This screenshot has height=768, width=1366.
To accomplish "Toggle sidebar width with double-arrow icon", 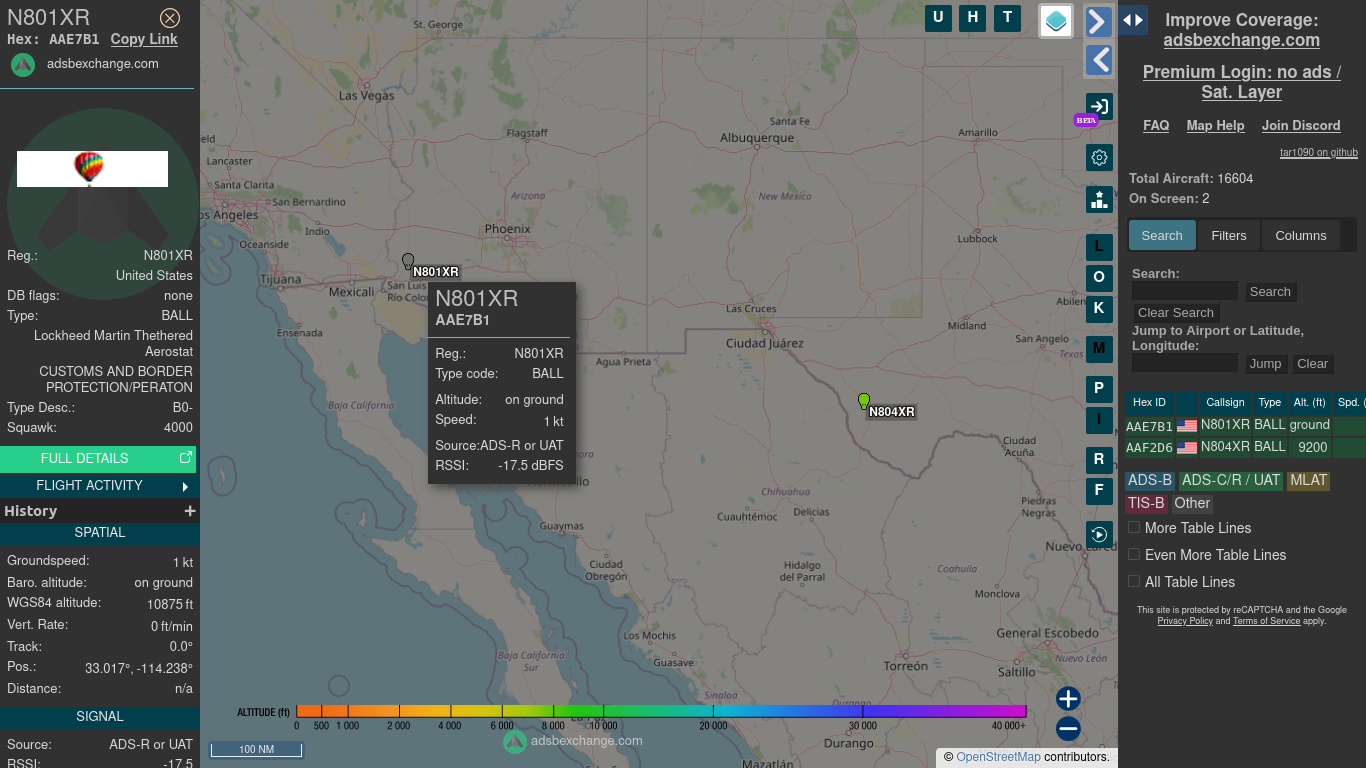I will coord(1133,20).
